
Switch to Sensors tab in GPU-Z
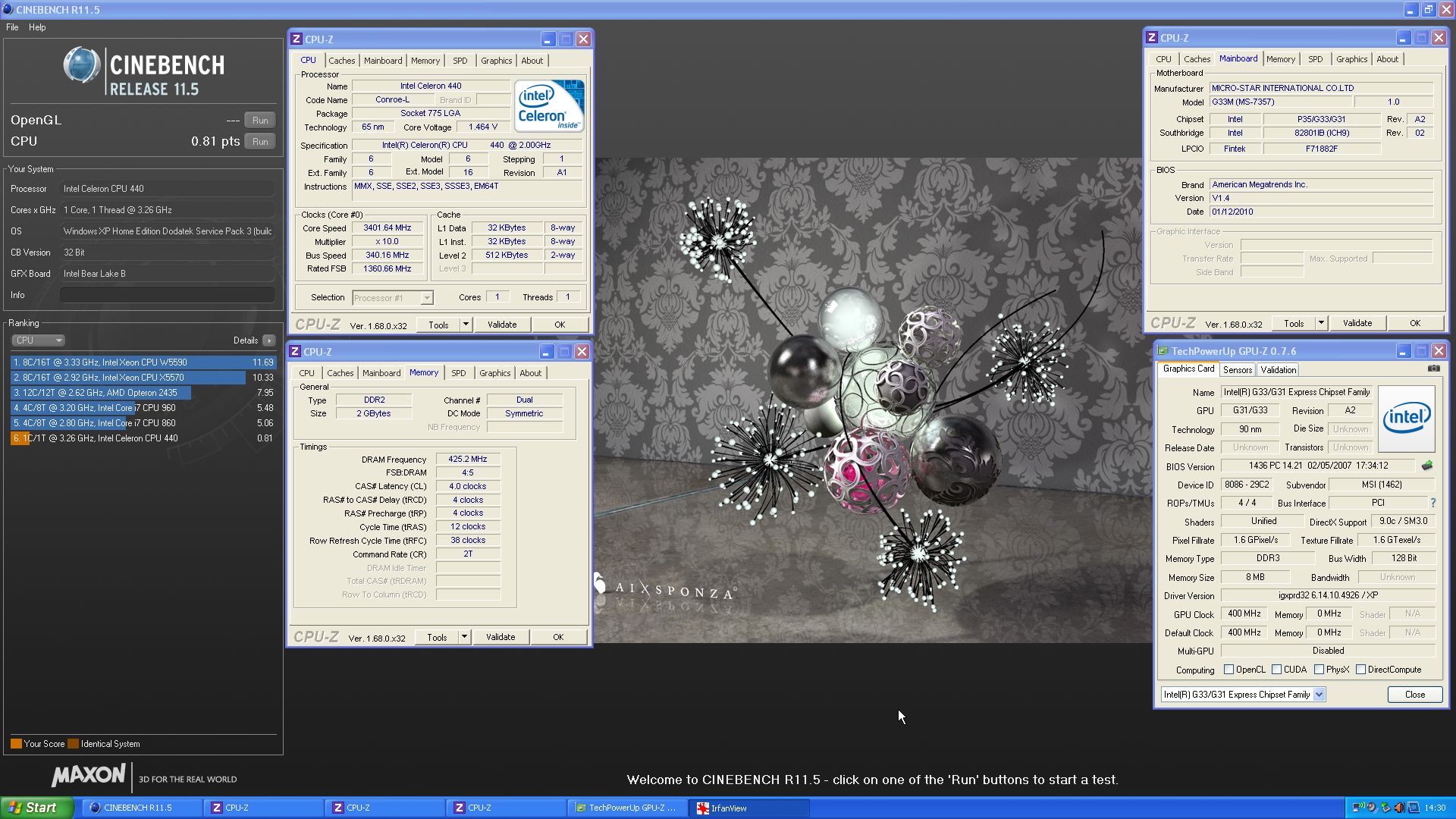[1238, 370]
